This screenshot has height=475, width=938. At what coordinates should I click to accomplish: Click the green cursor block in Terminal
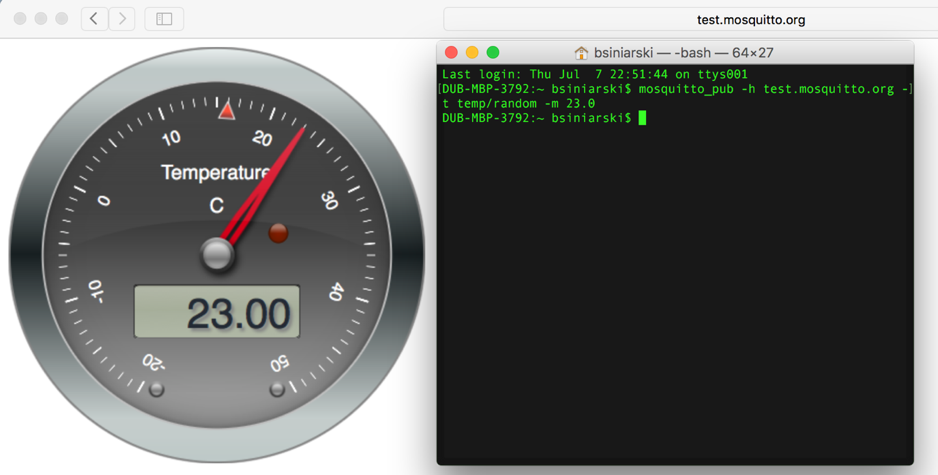(x=642, y=118)
